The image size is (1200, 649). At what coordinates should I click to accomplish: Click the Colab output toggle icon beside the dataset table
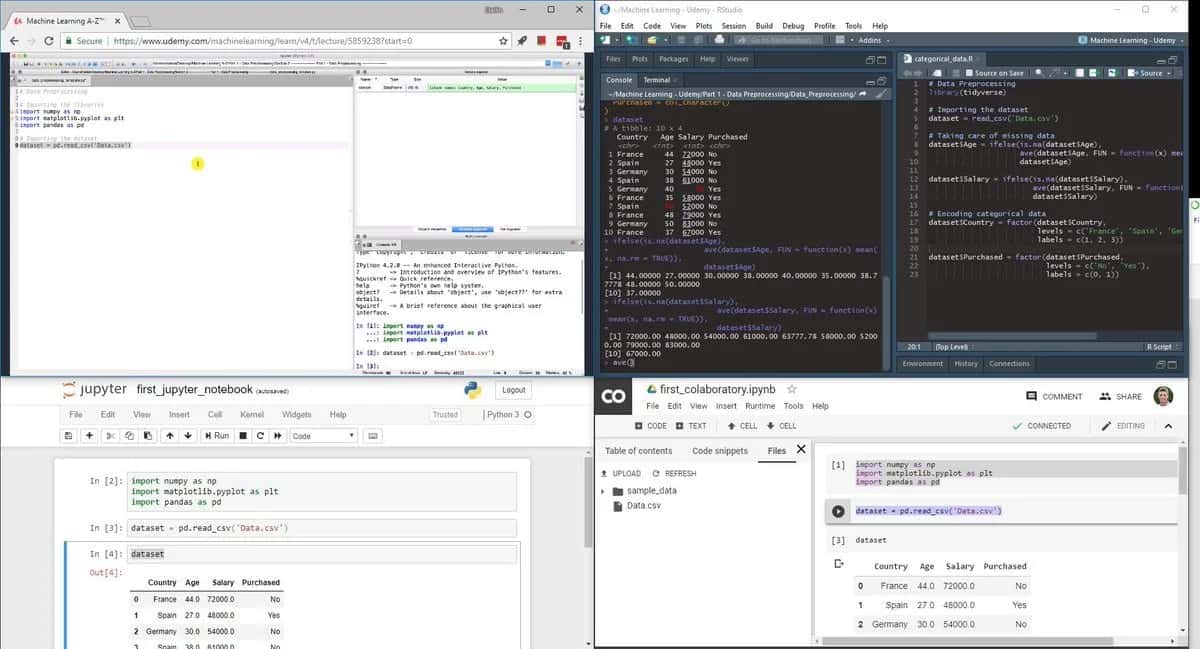[x=840, y=566]
